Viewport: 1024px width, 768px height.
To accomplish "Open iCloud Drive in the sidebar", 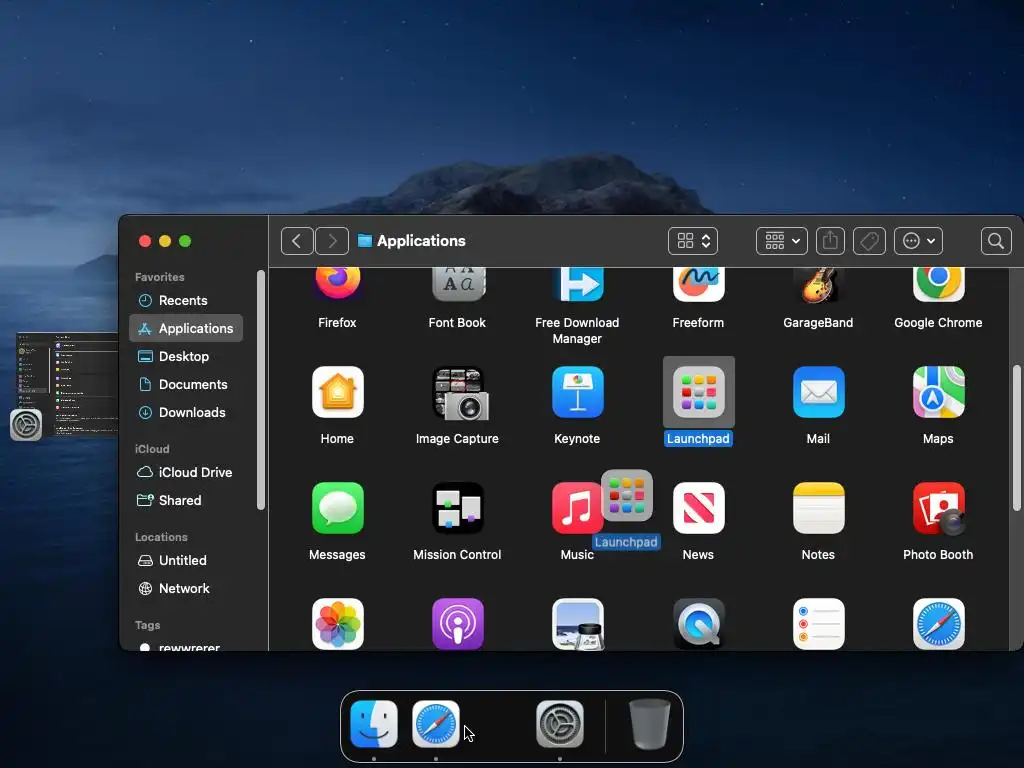I will pos(186,472).
